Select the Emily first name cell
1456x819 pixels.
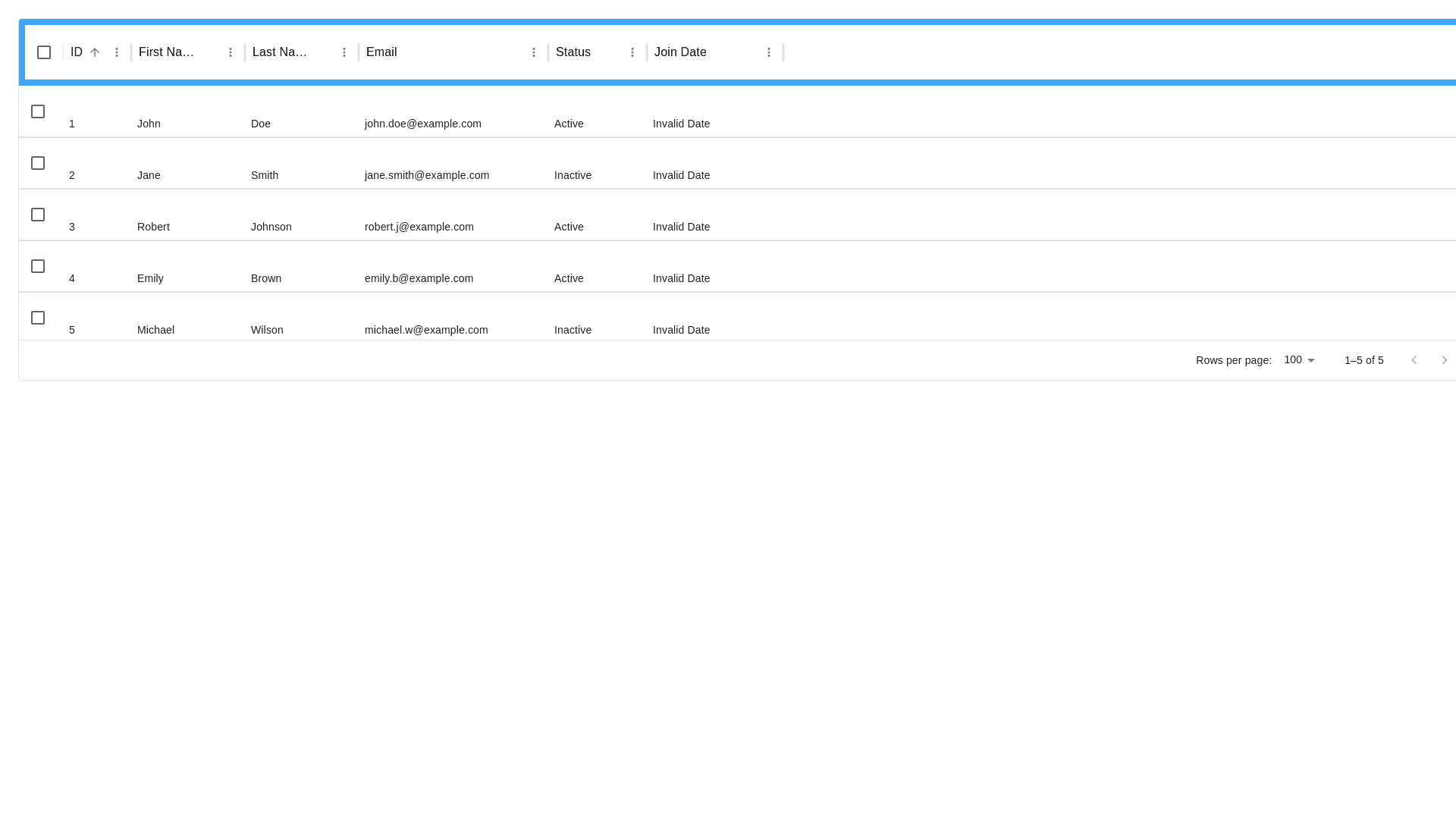click(x=150, y=278)
